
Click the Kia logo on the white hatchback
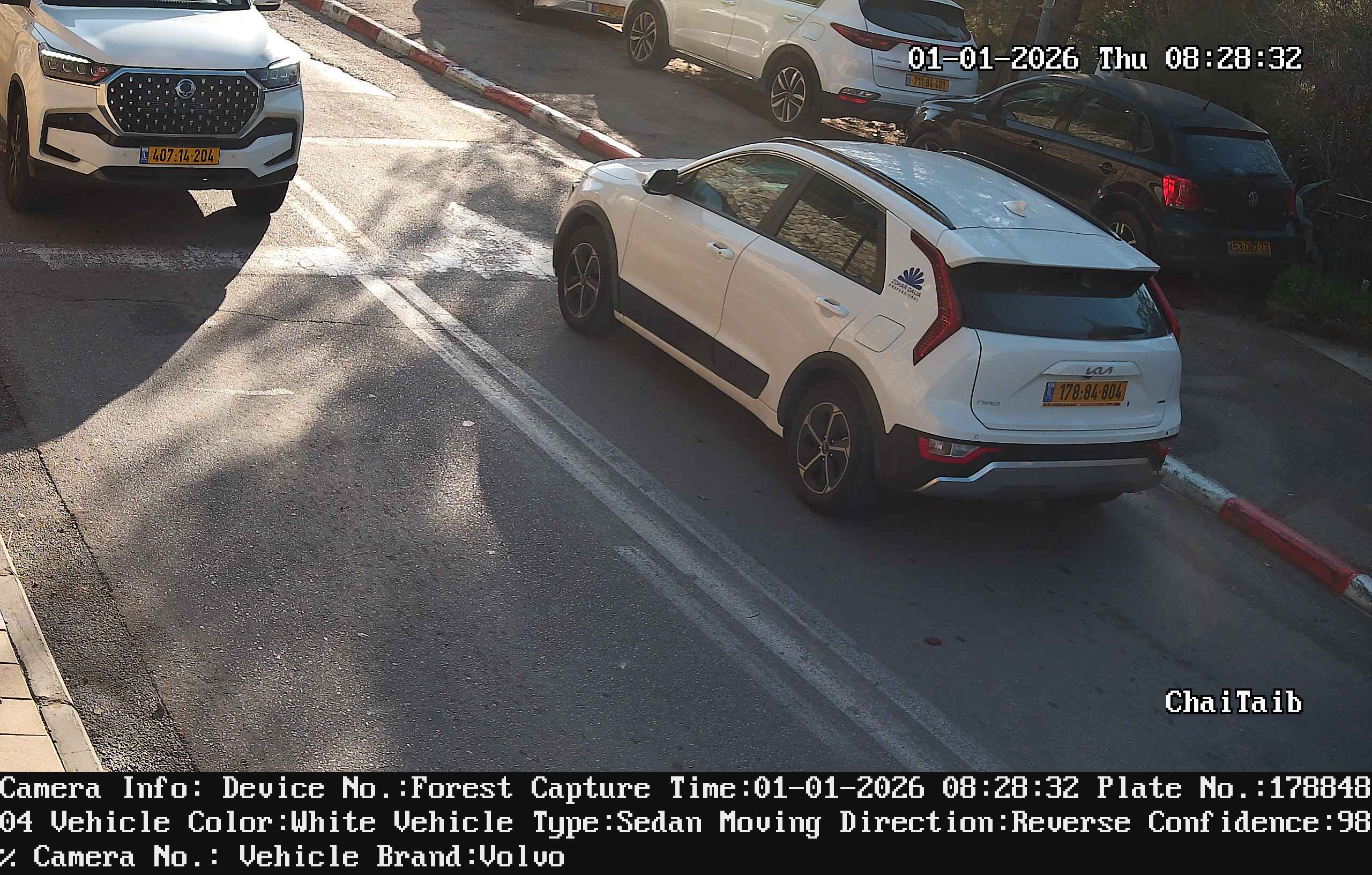pos(1098,371)
